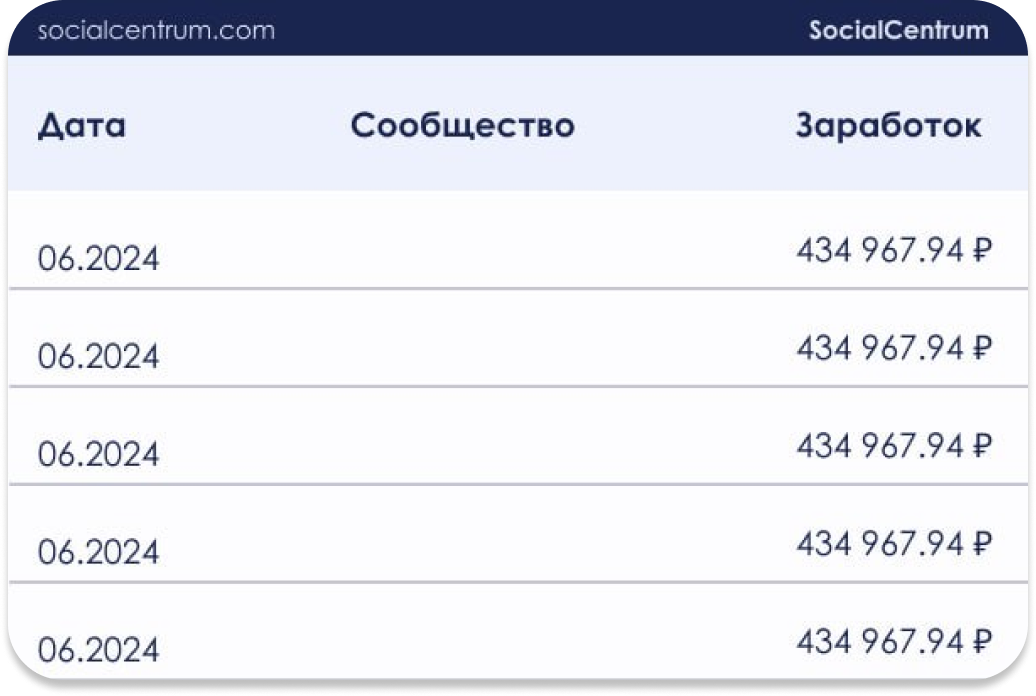The image size is (1036, 696).
Task: Click the SocialCentrum brand name
Action: pyautogui.click(x=898, y=30)
